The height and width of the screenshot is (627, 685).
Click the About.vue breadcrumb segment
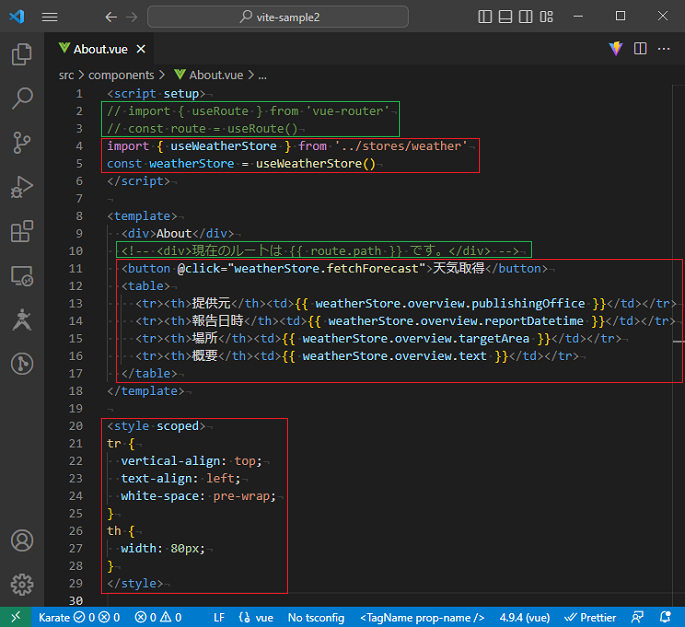[x=208, y=75]
